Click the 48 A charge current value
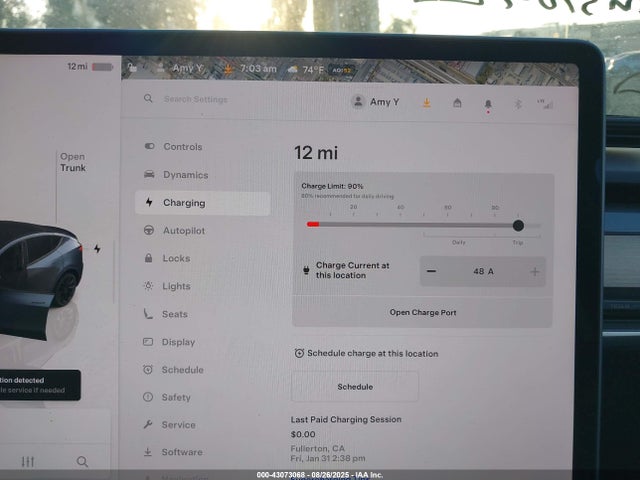This screenshot has height=480, width=640. tap(483, 271)
